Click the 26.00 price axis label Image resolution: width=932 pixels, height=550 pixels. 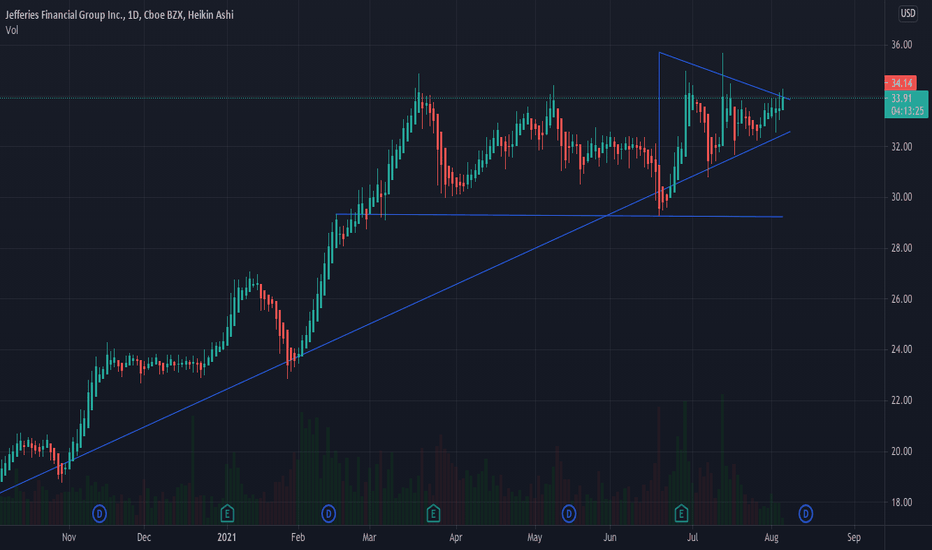tap(902, 299)
